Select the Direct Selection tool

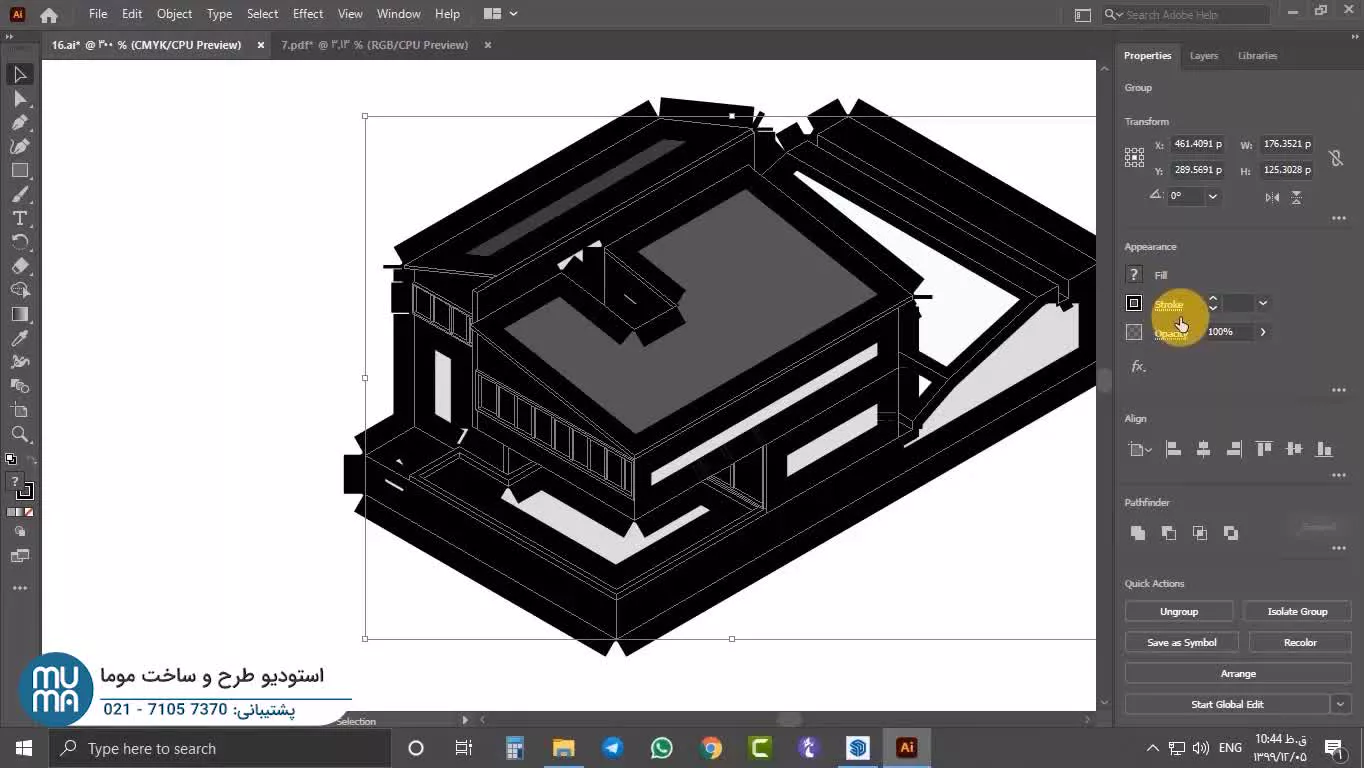tap(20, 99)
